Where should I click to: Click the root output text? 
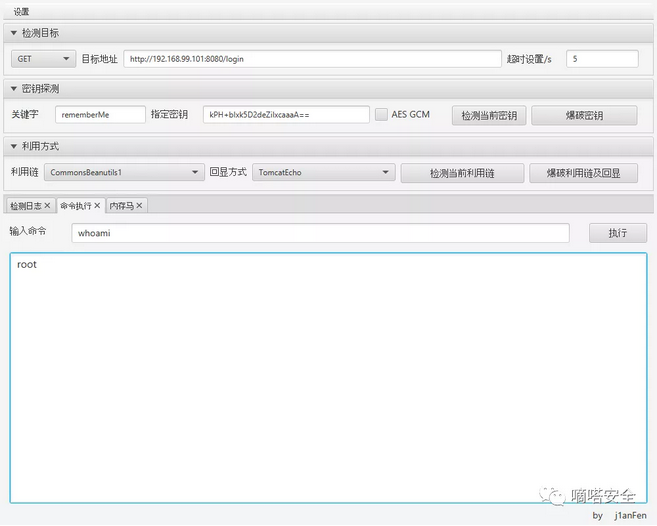[27, 264]
